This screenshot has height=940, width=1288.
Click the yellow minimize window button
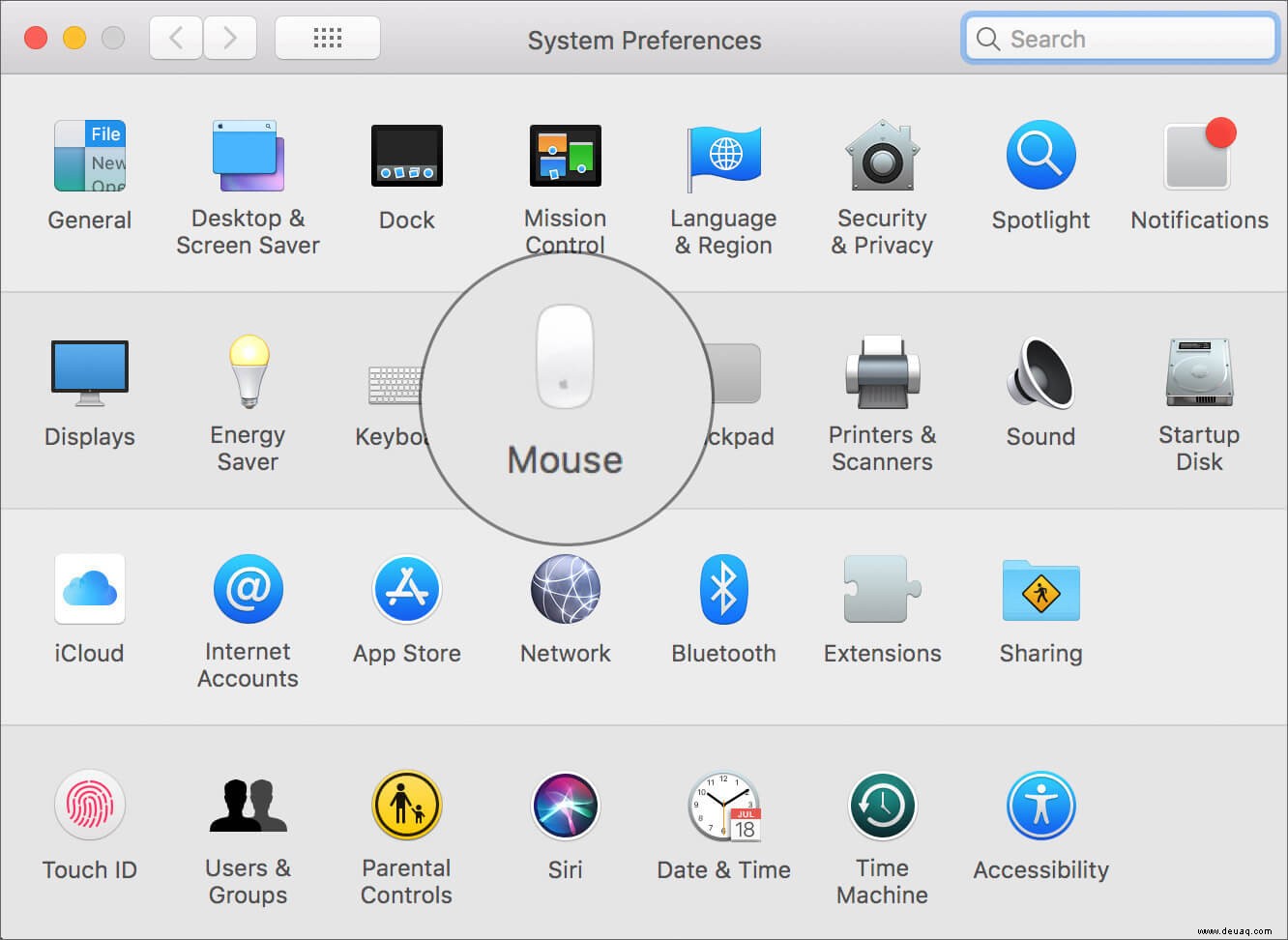74,39
